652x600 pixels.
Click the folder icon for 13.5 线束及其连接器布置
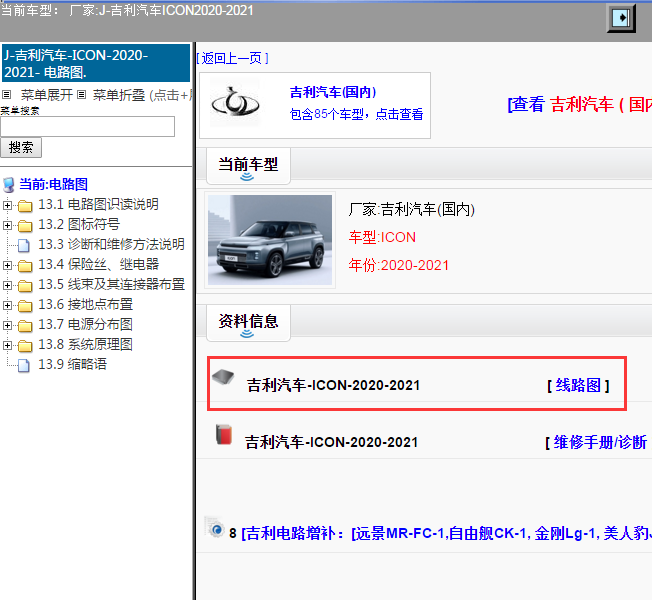click(x=25, y=285)
